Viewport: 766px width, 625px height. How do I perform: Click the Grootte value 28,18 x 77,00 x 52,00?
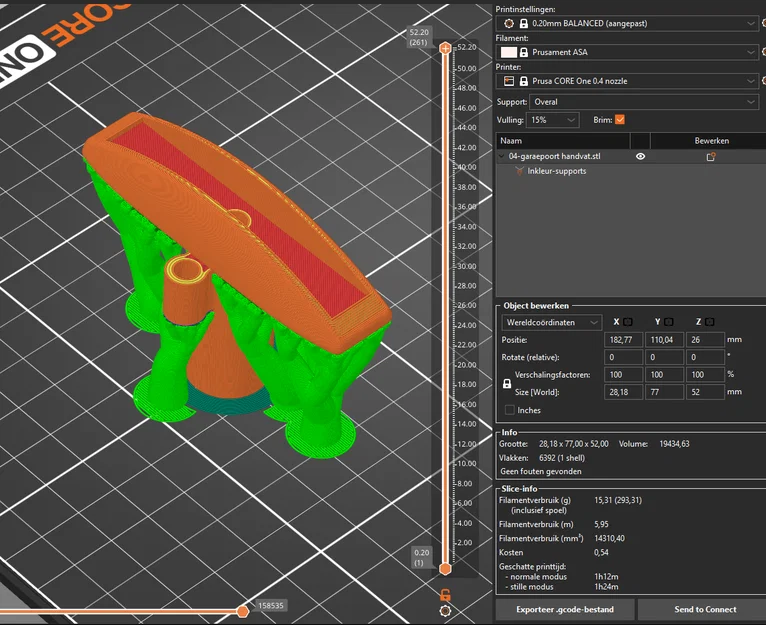click(x=574, y=444)
